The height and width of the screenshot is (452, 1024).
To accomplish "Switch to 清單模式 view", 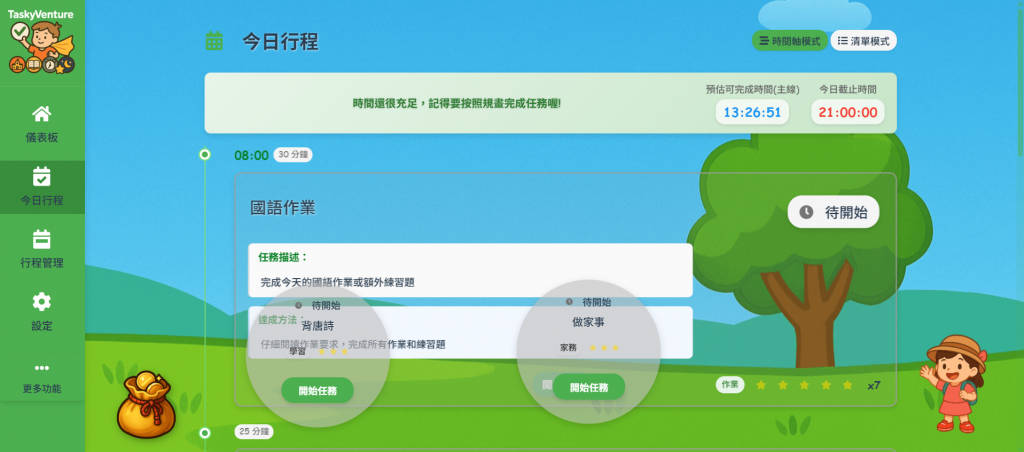I will pos(863,40).
